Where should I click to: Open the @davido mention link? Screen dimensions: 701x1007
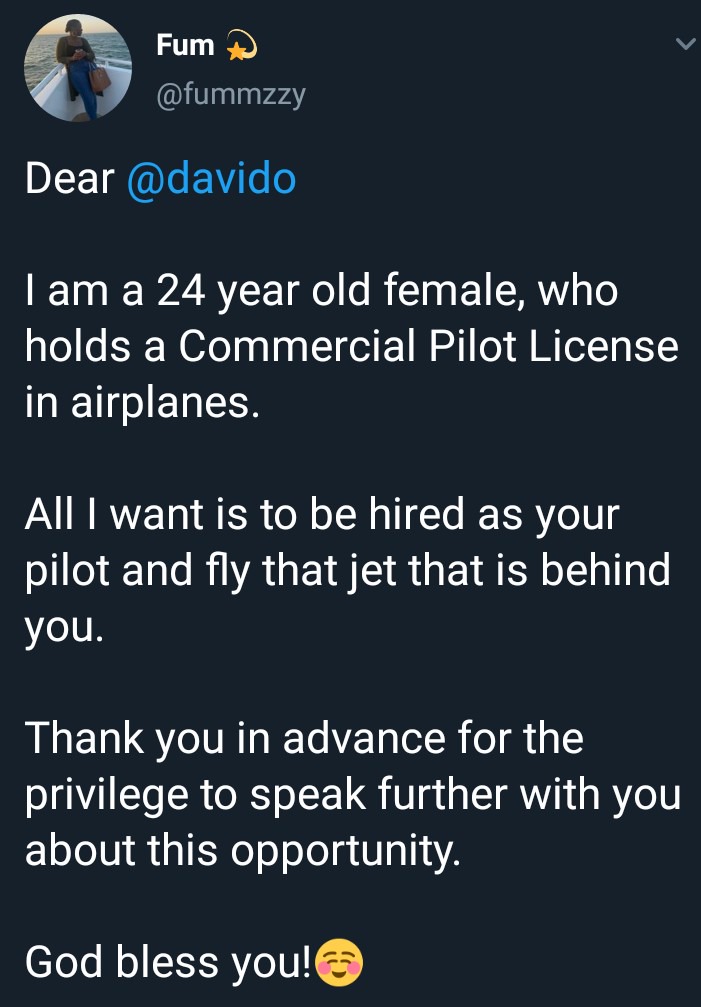[x=211, y=179]
